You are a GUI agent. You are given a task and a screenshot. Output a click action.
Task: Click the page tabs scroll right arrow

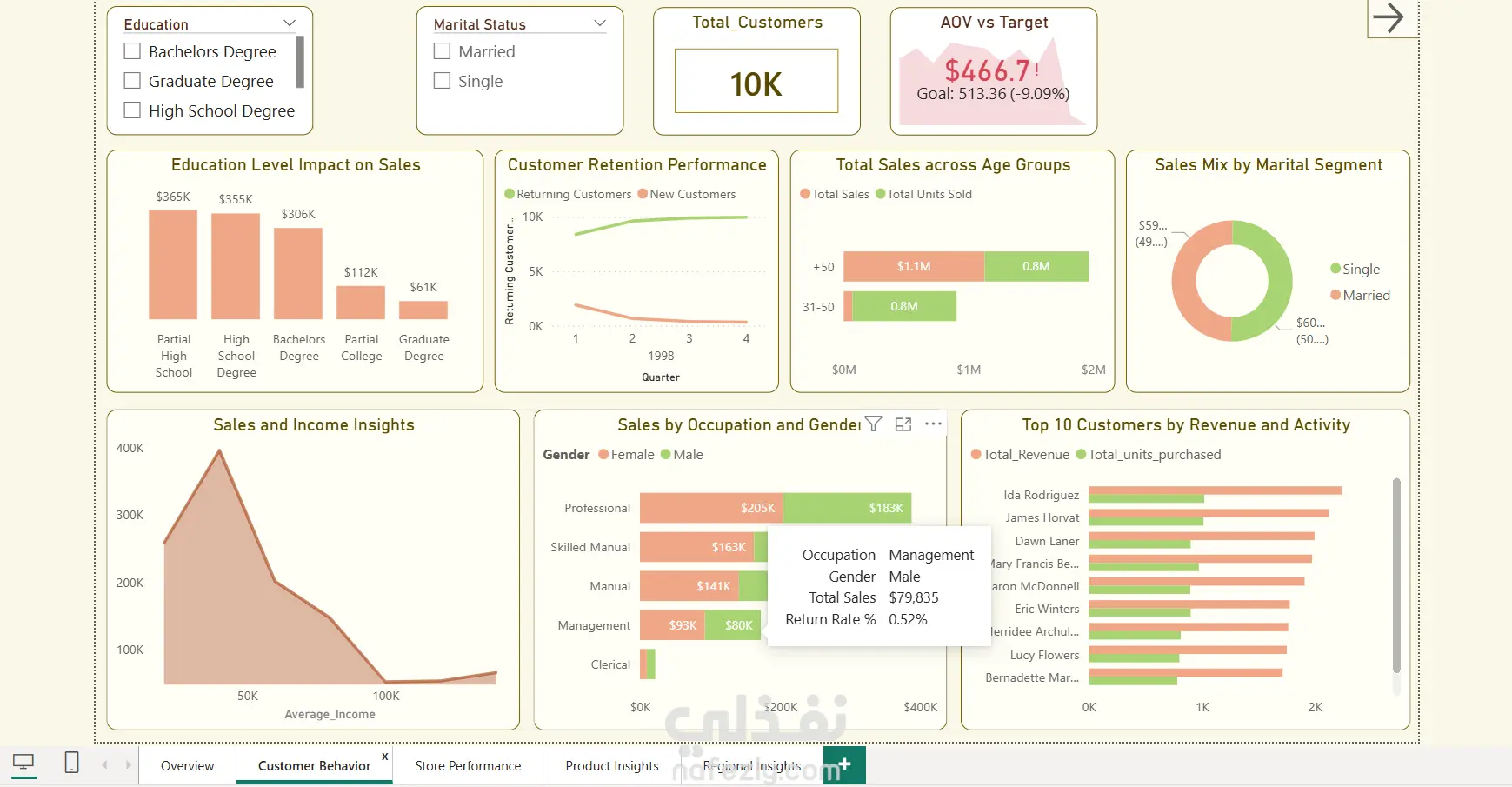pyautogui.click(x=128, y=764)
